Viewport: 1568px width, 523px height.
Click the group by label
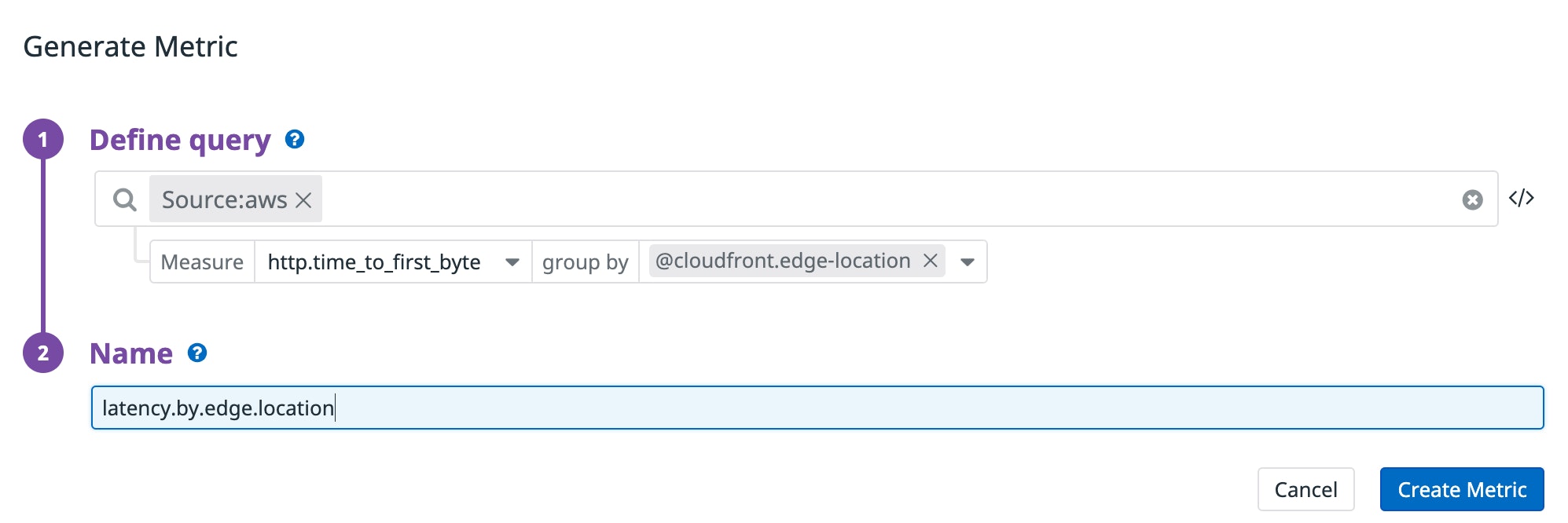pyautogui.click(x=585, y=262)
